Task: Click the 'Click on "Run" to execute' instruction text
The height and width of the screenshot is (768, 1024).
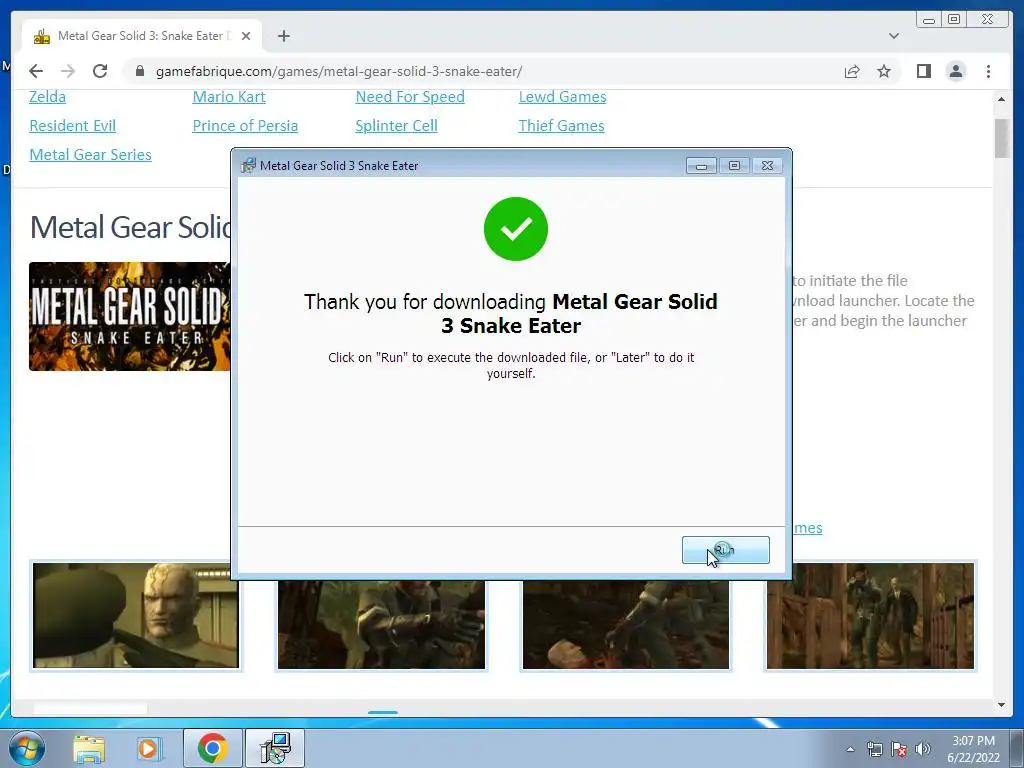Action: (x=511, y=366)
